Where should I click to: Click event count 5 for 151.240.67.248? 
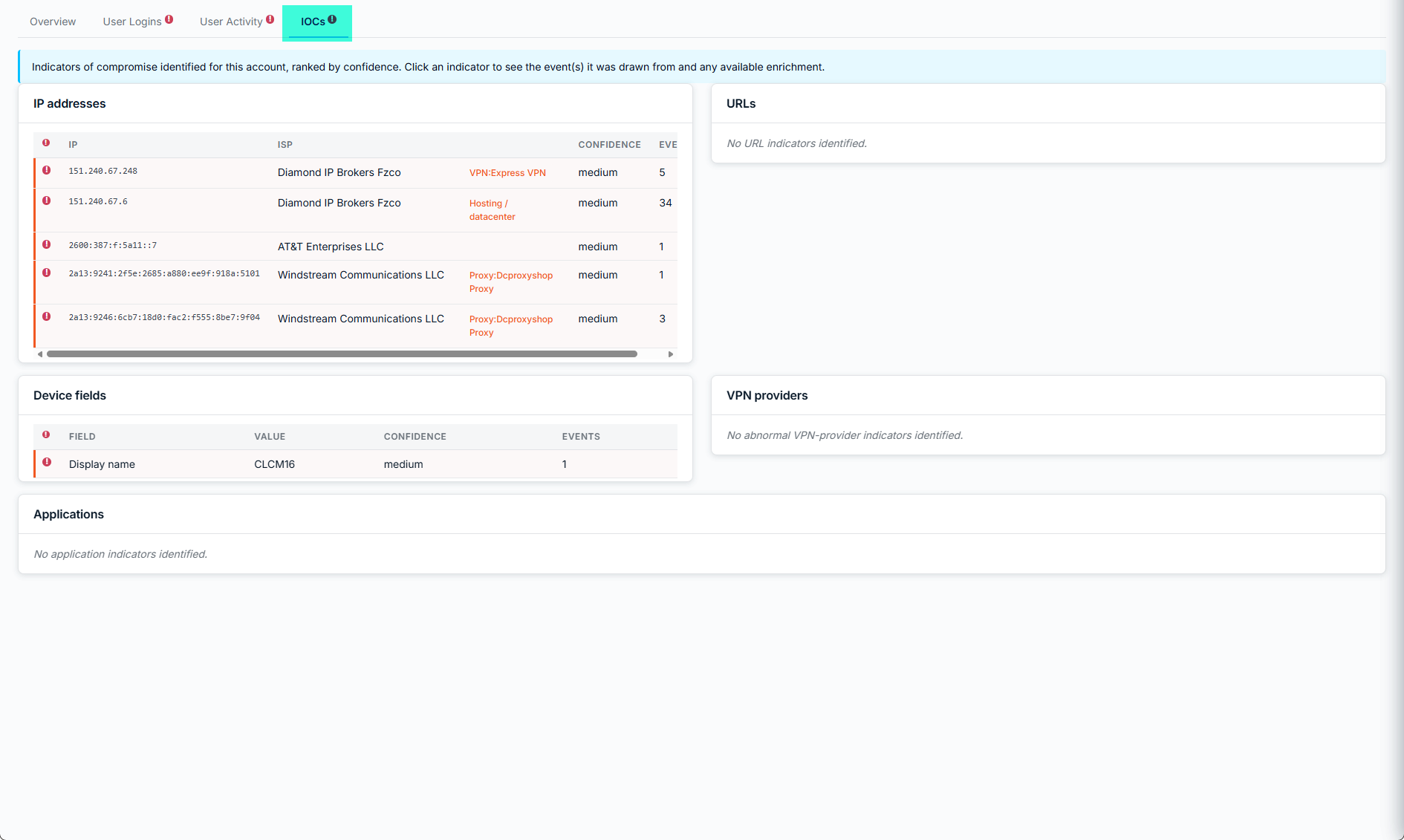click(x=662, y=172)
